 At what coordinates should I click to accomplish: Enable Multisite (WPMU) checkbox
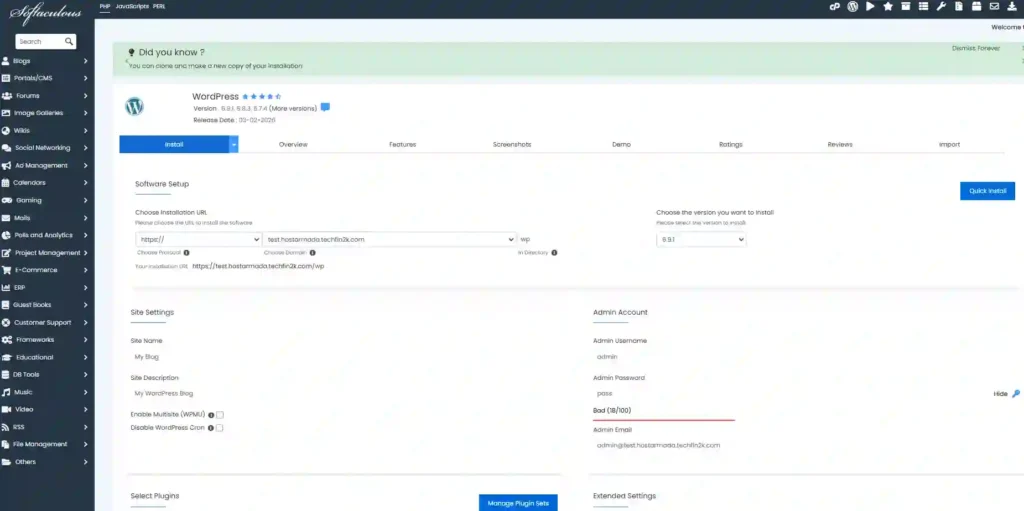point(220,415)
